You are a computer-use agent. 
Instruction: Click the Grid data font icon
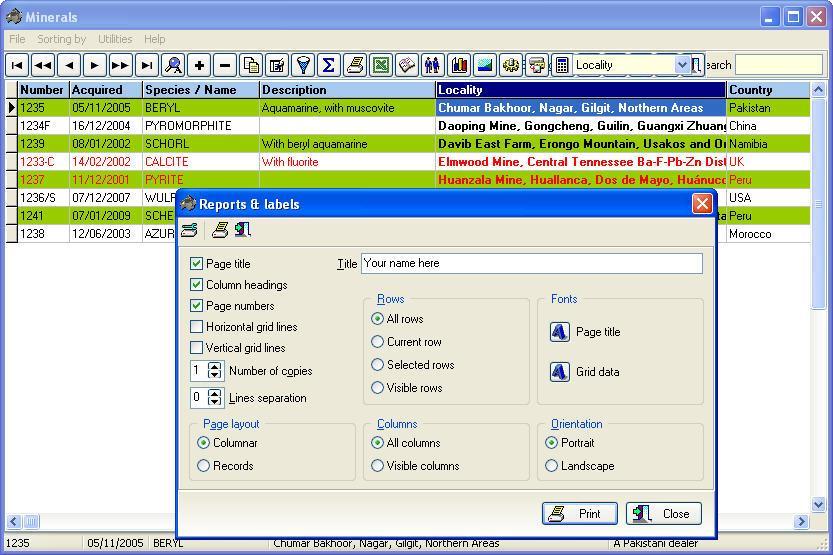coord(560,372)
